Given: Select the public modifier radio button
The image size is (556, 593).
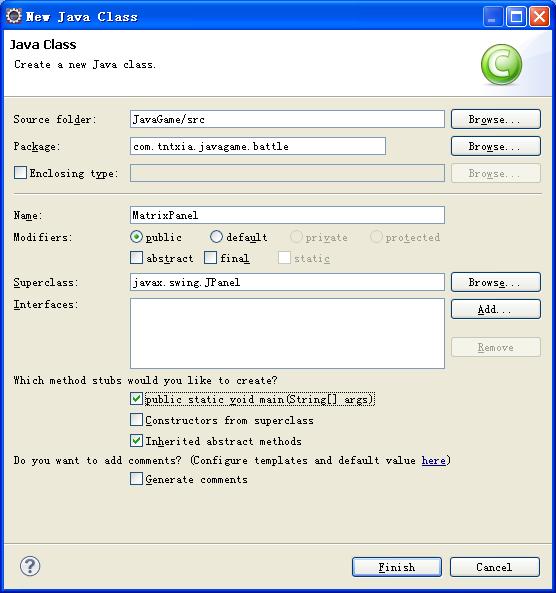Looking at the screenshot, I should [x=136, y=237].
